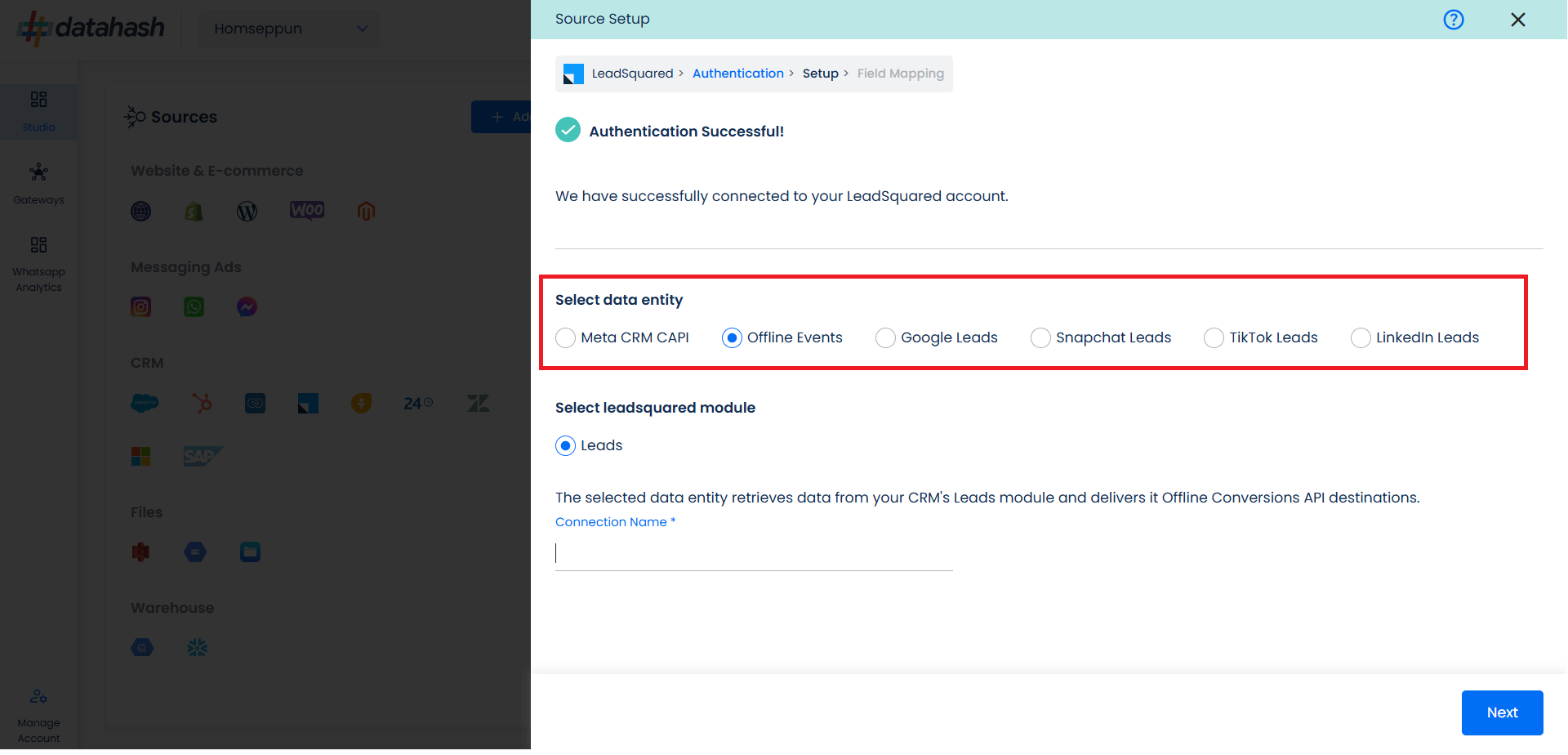Select the Zoho CRM chain-link icon
1568x755 pixels.
(x=255, y=403)
